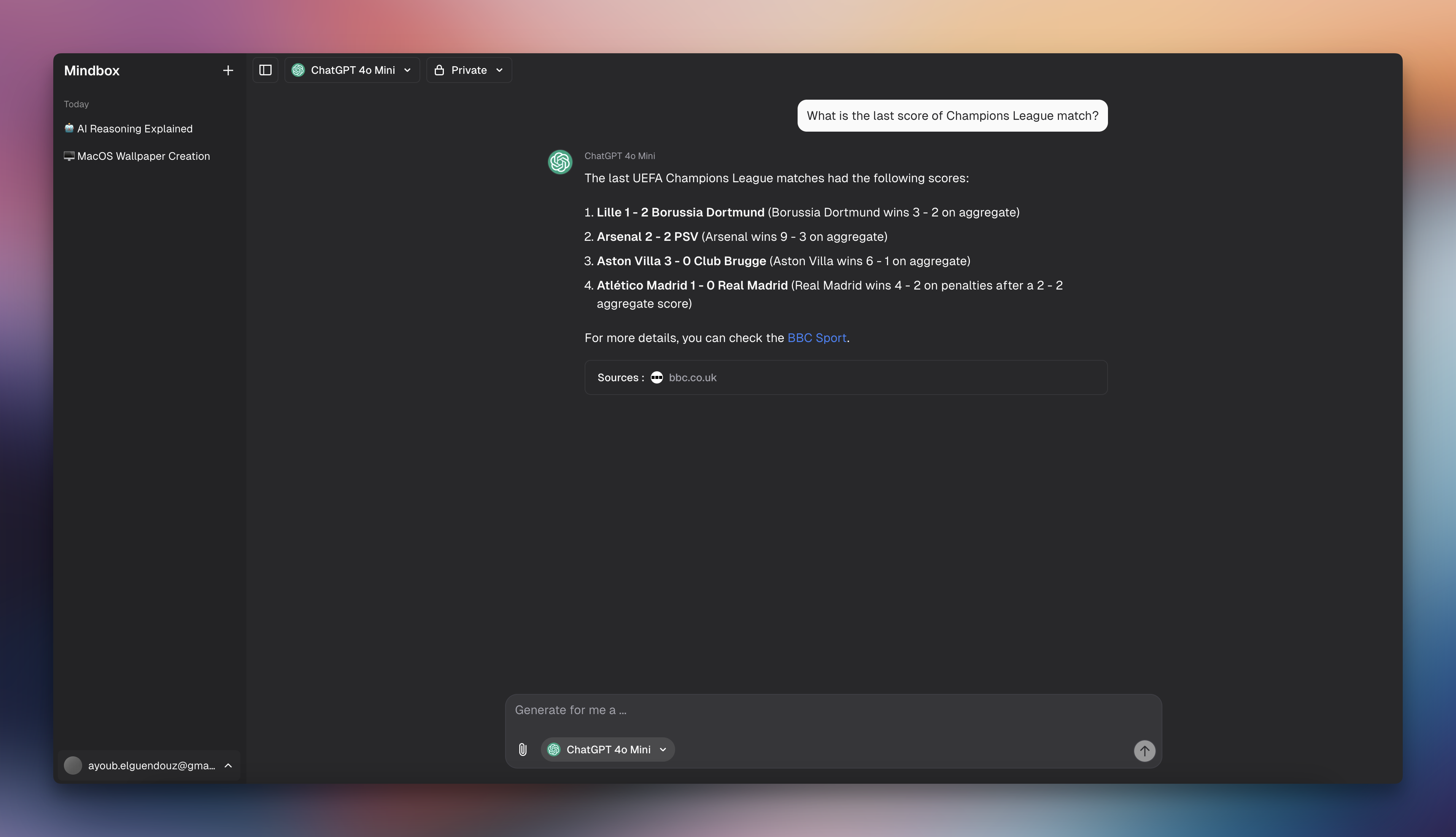Image resolution: width=1456 pixels, height=837 pixels.
Task: Click the intro sentence about last UEFA matches
Action: [x=776, y=178]
